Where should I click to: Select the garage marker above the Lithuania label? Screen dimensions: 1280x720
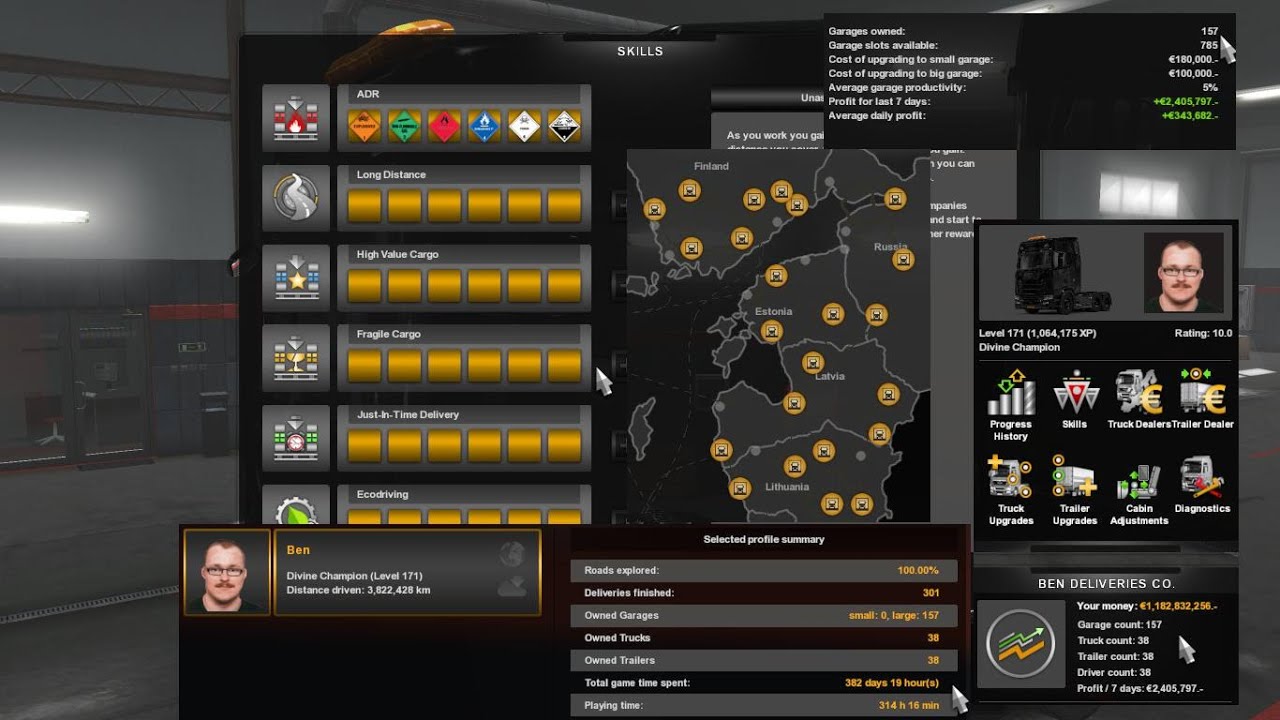coord(794,466)
